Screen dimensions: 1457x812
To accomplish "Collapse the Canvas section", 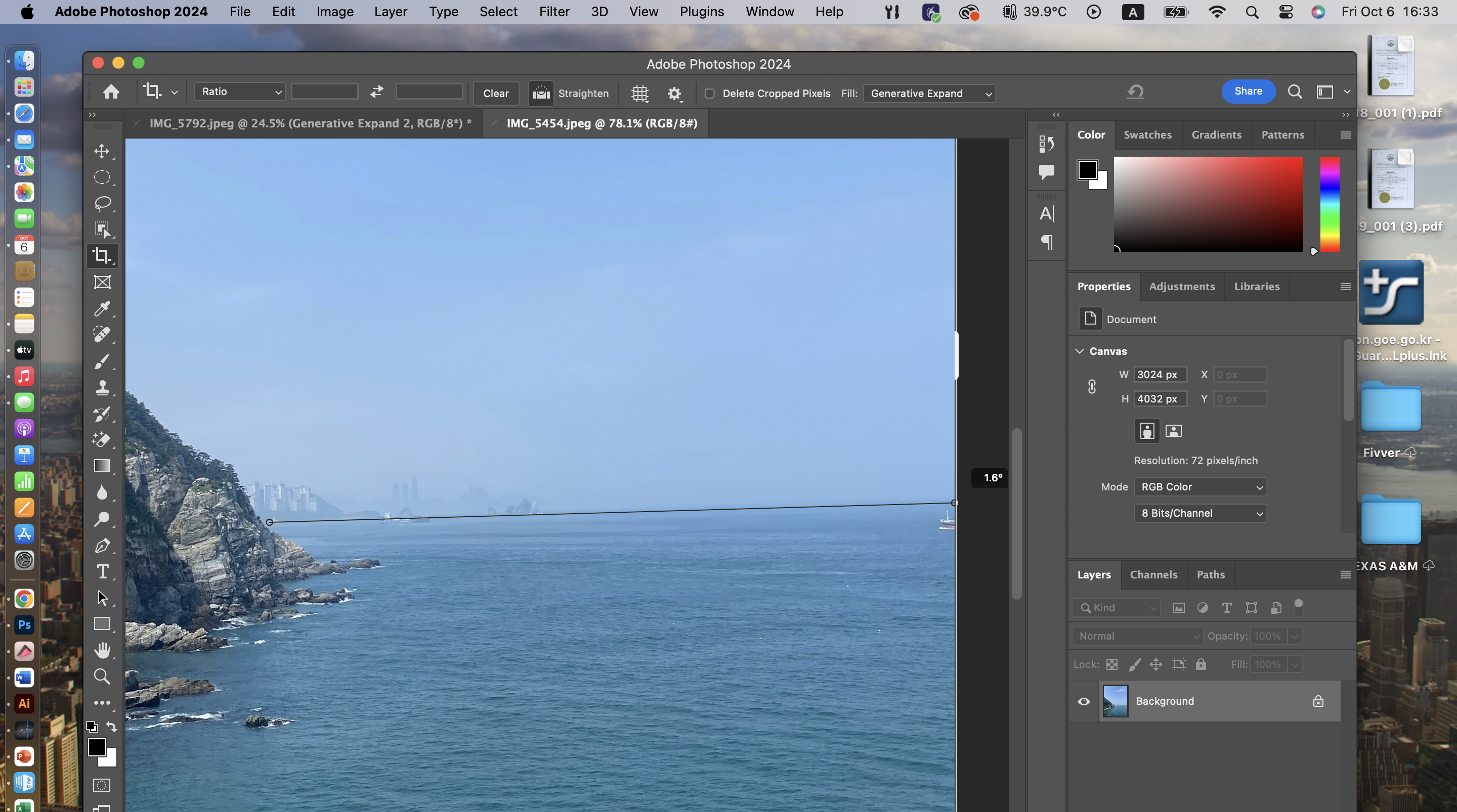I will pos(1079,351).
